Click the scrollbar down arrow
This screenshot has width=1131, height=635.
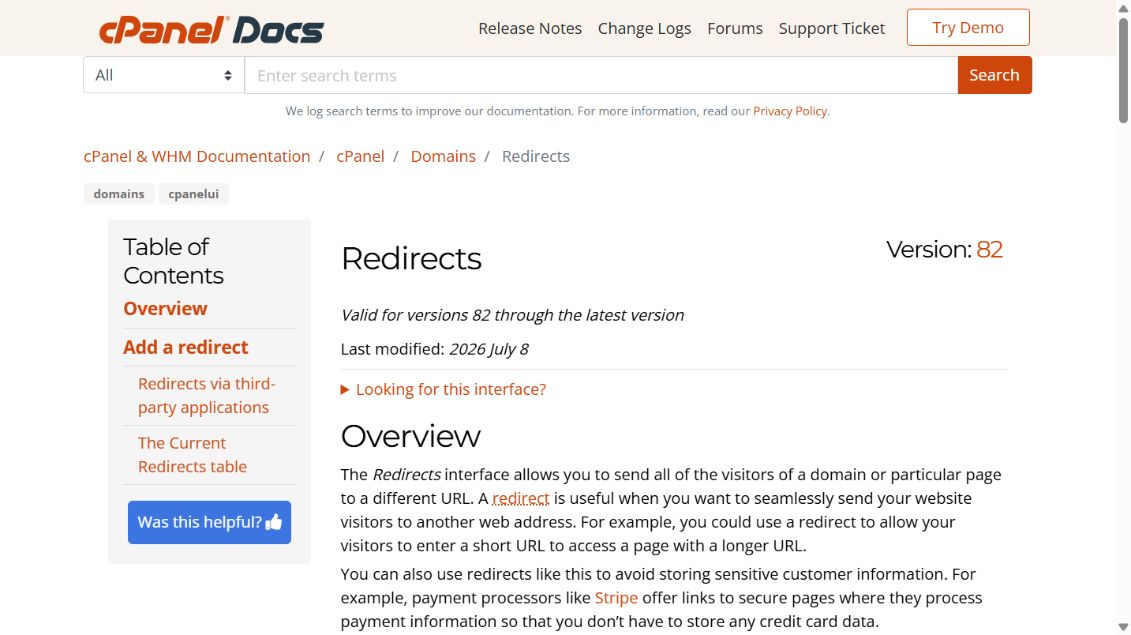(x=1123, y=627)
